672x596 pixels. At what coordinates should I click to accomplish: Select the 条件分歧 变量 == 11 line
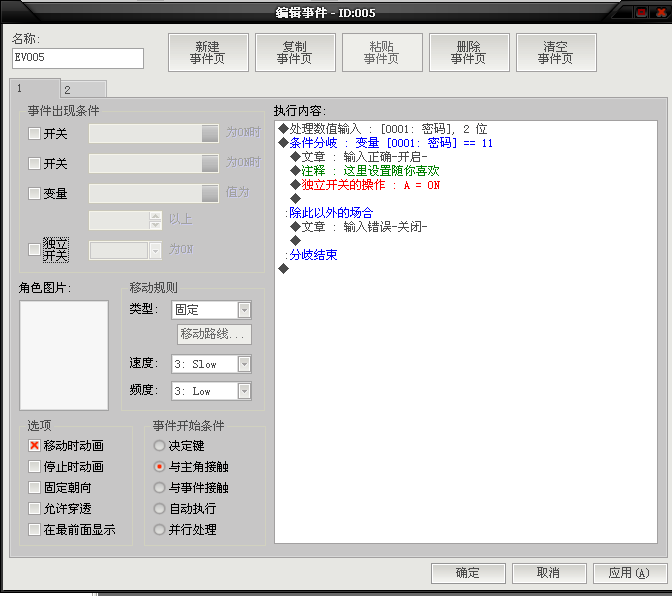[x=385, y=143]
